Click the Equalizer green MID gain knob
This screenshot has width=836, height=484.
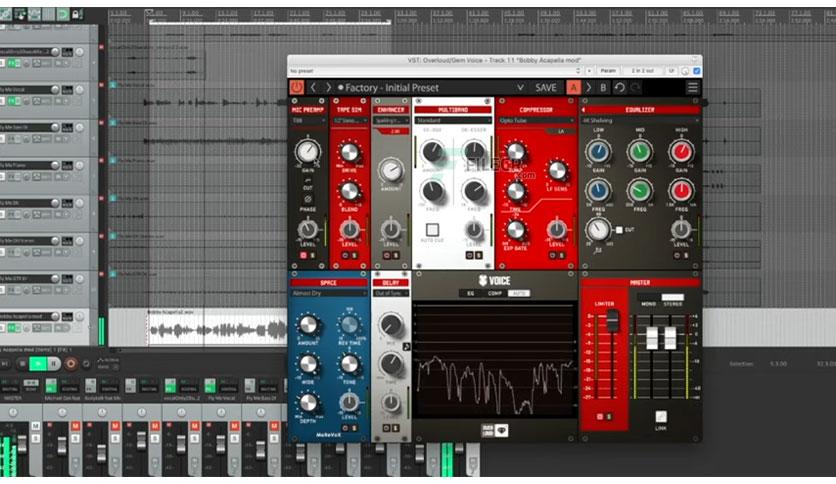point(640,151)
